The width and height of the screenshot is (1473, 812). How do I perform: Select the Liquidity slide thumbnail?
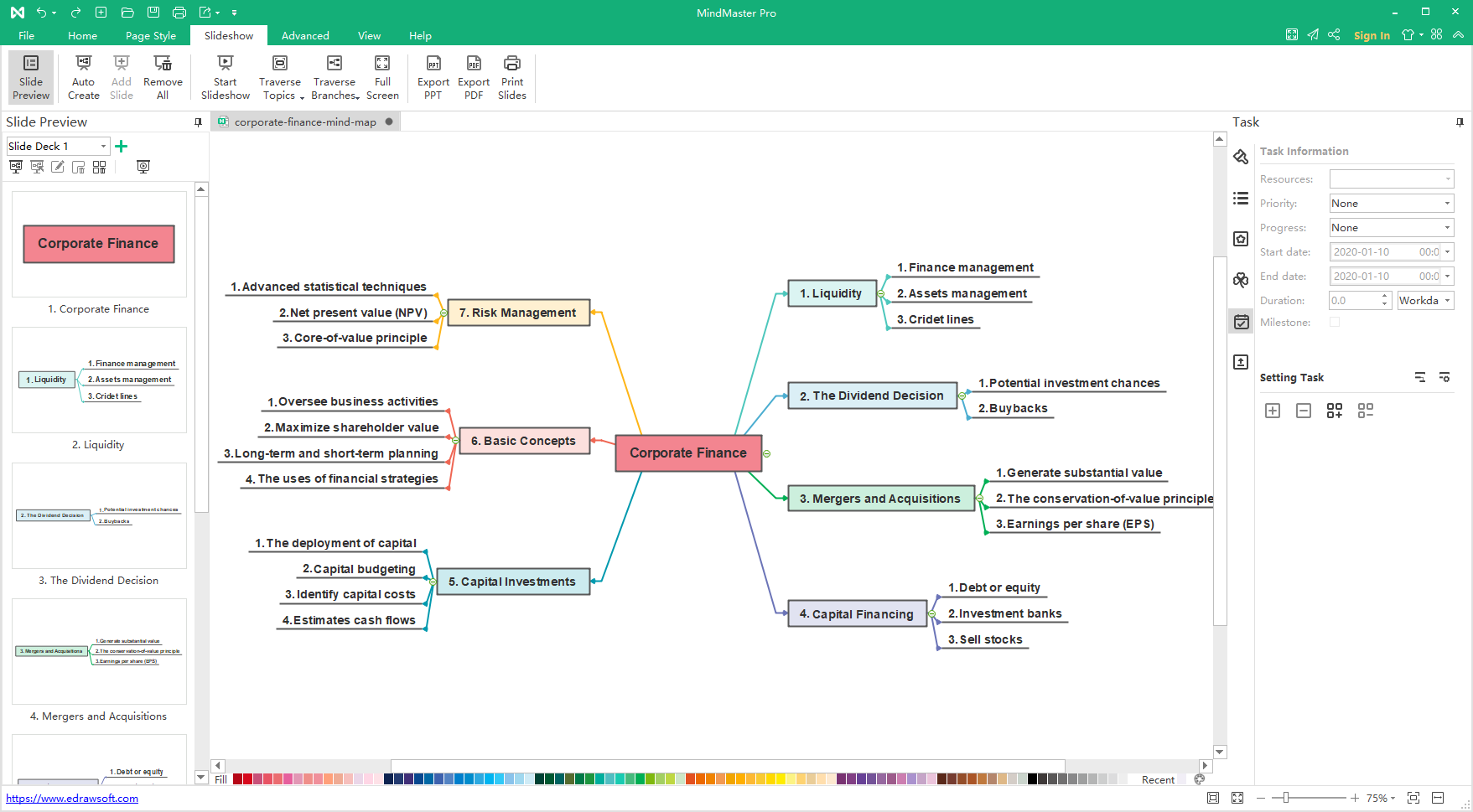click(x=99, y=380)
